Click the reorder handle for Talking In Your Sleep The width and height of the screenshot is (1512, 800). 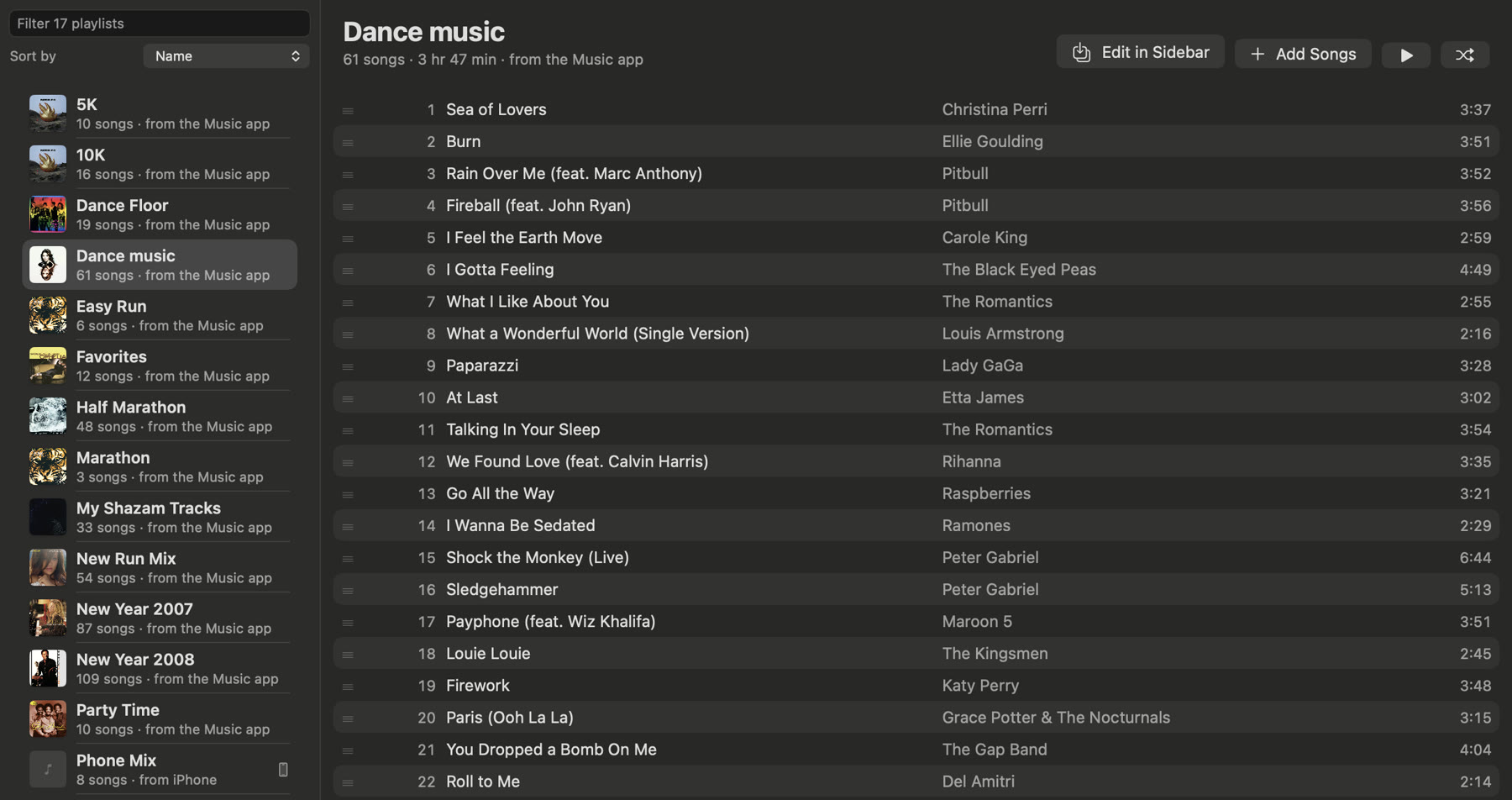pyautogui.click(x=348, y=431)
